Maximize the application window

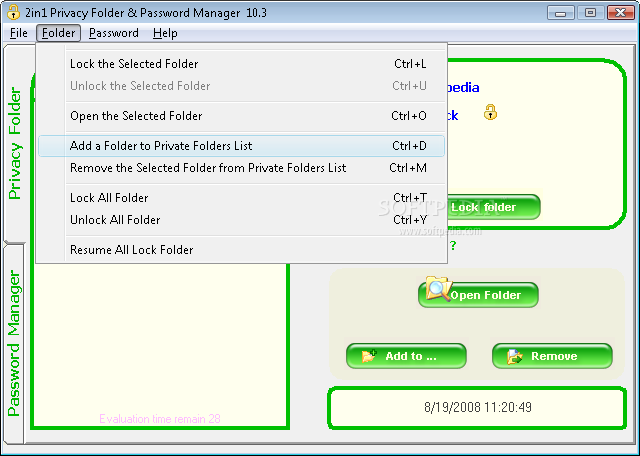[590, 13]
